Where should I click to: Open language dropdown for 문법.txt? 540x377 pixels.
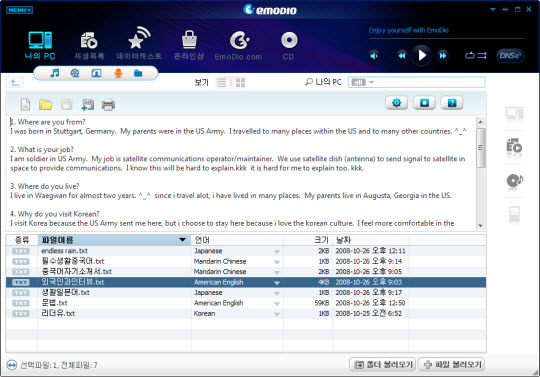tap(277, 304)
